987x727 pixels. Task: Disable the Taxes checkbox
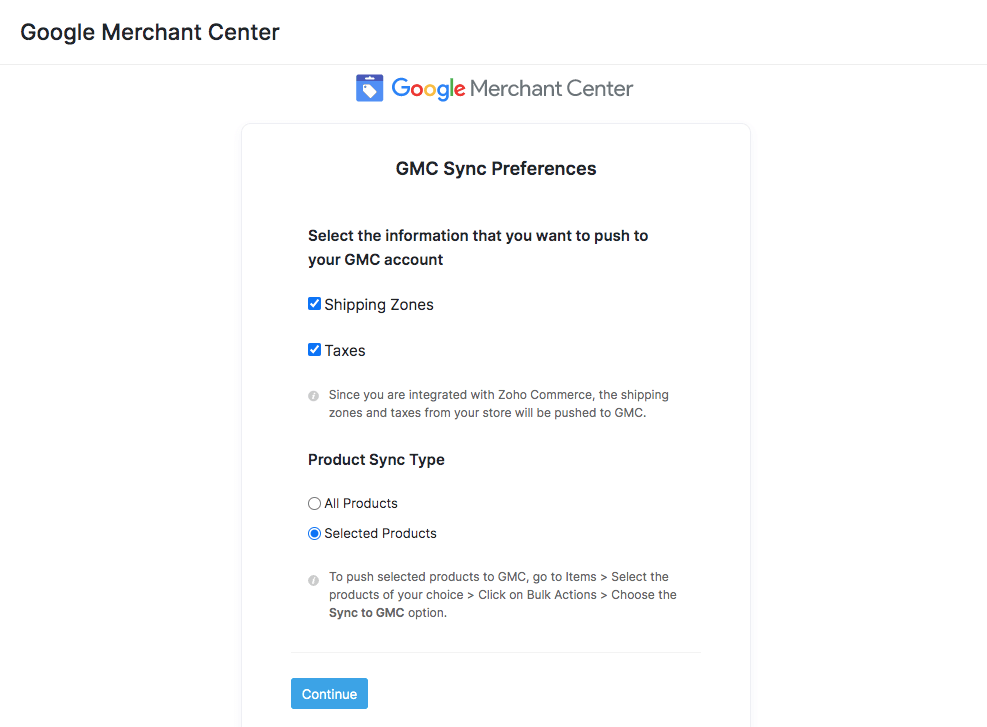click(314, 350)
